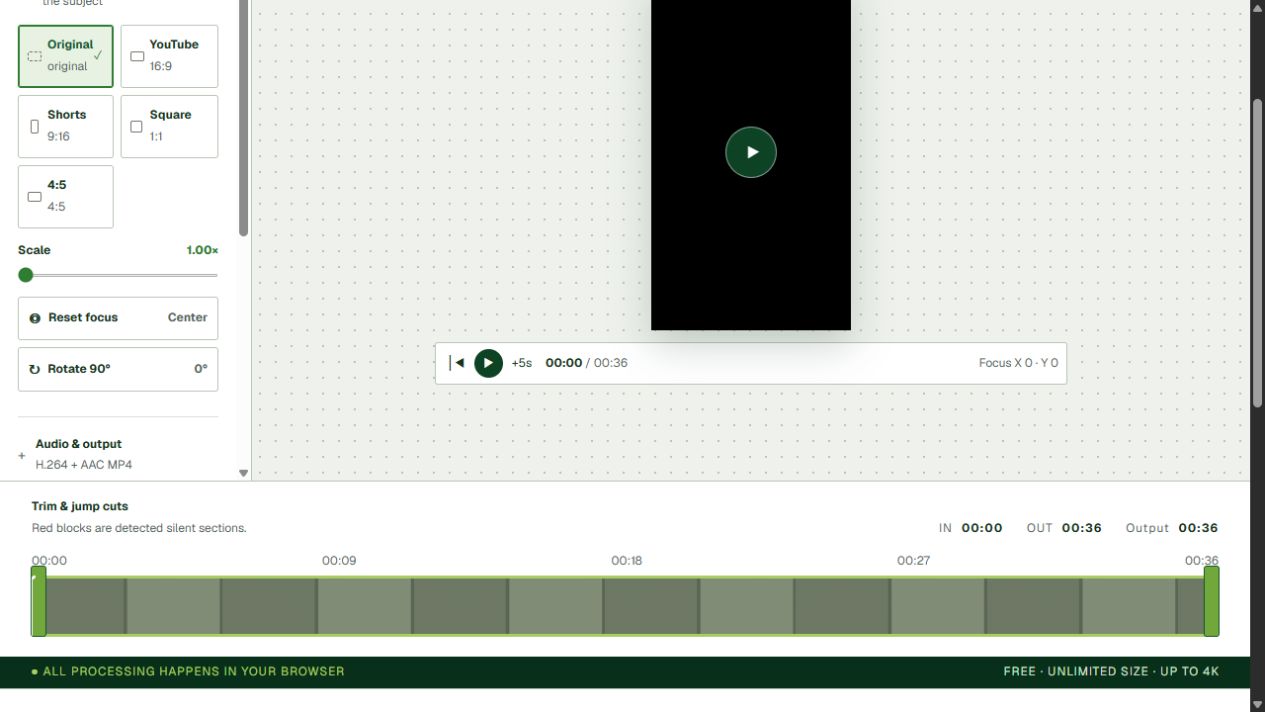The height and width of the screenshot is (712, 1265).
Task: Click Reset focus button
Action: (118, 318)
